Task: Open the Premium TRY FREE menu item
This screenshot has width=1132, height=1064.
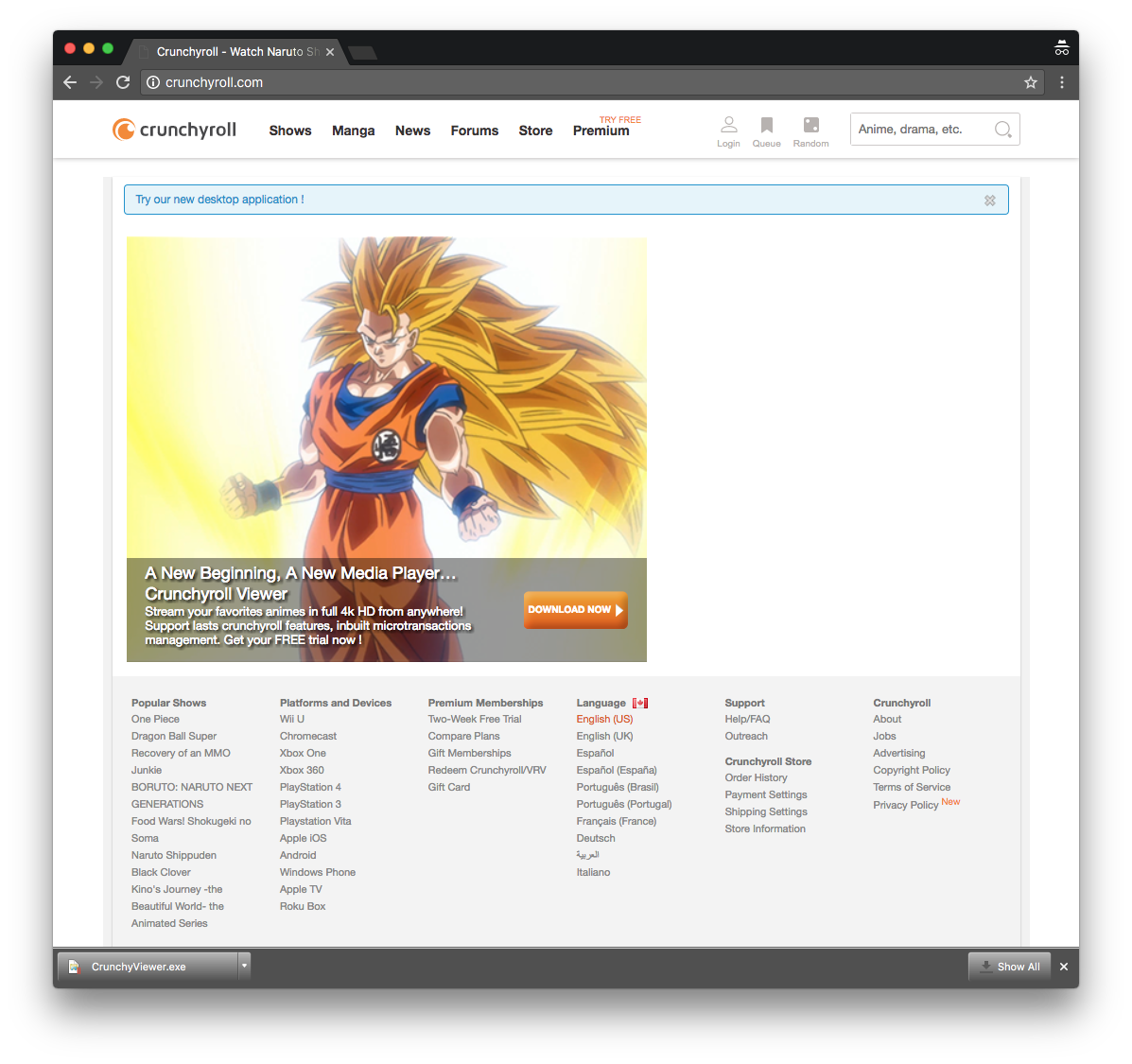Action: click(601, 131)
